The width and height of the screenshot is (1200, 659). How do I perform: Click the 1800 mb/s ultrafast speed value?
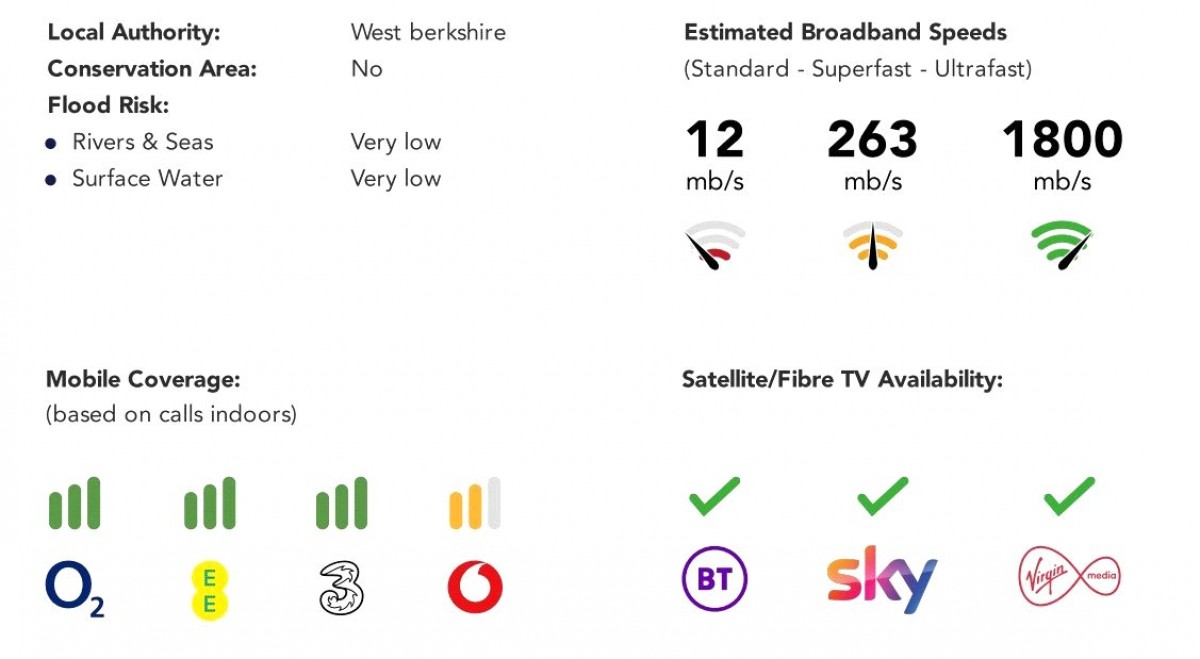[x=1062, y=141]
